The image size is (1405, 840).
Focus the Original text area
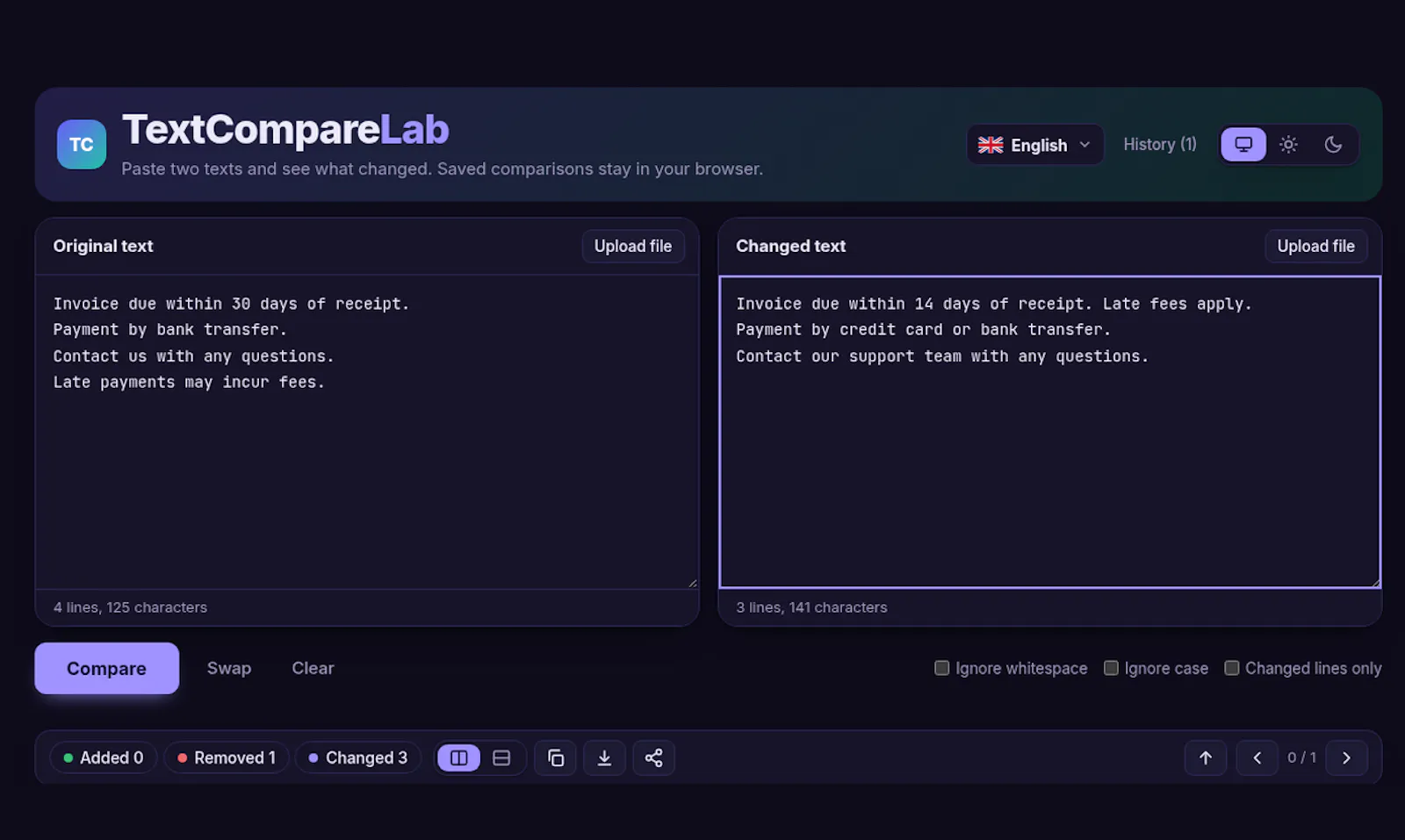[367, 431]
